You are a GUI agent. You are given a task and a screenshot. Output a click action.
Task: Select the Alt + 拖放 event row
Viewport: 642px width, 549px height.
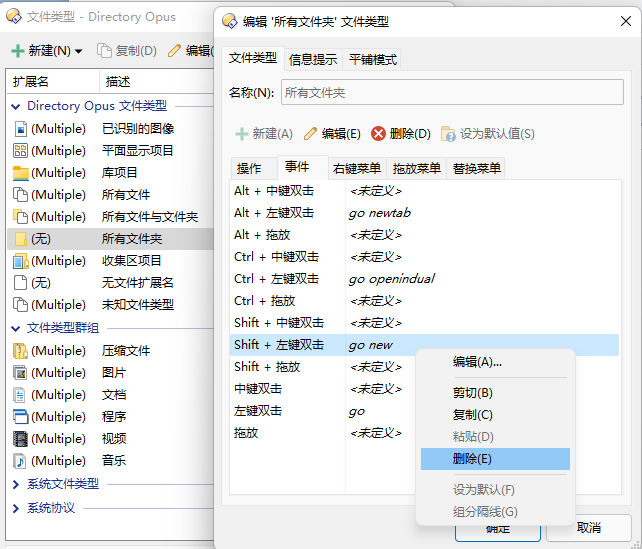pos(424,235)
